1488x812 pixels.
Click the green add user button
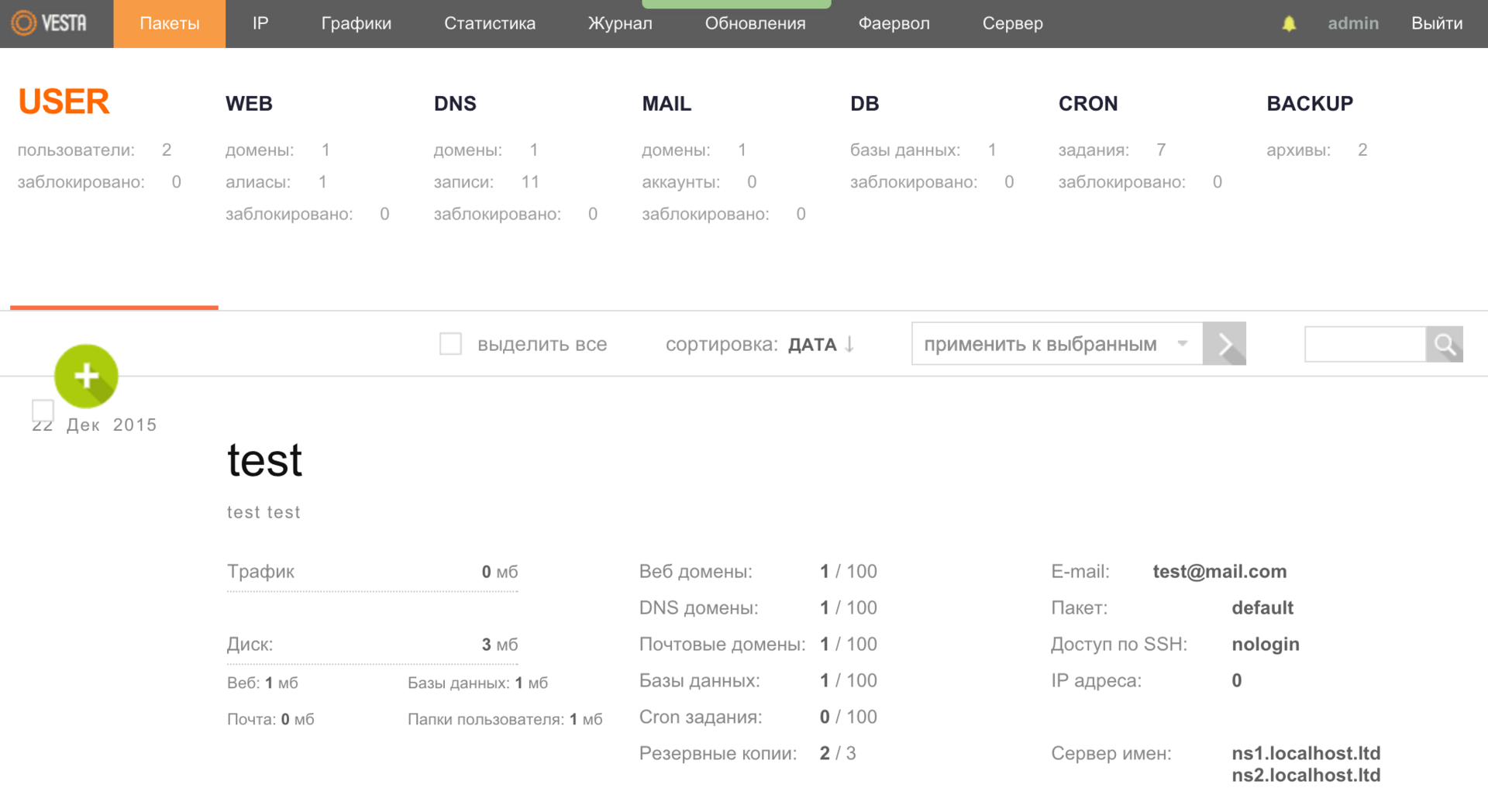pos(86,376)
